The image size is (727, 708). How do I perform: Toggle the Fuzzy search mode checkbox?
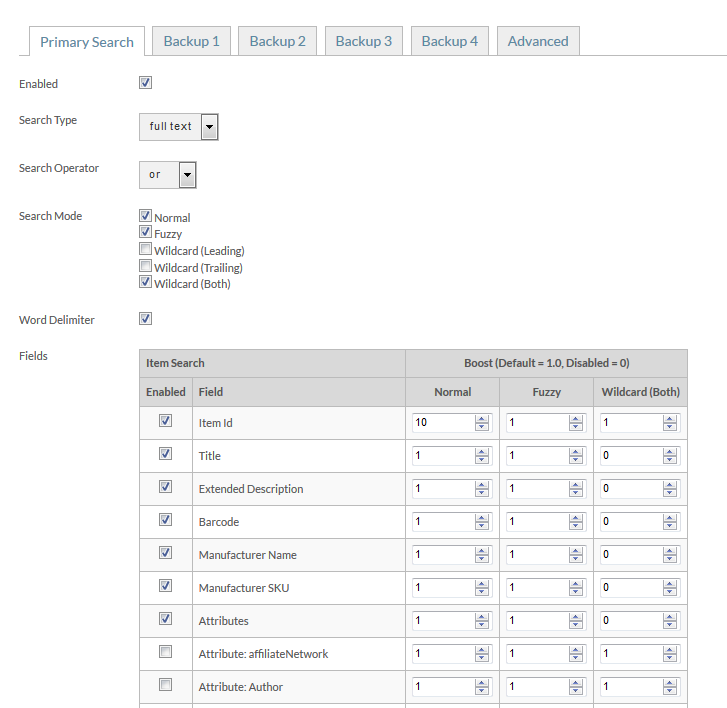pos(146,232)
